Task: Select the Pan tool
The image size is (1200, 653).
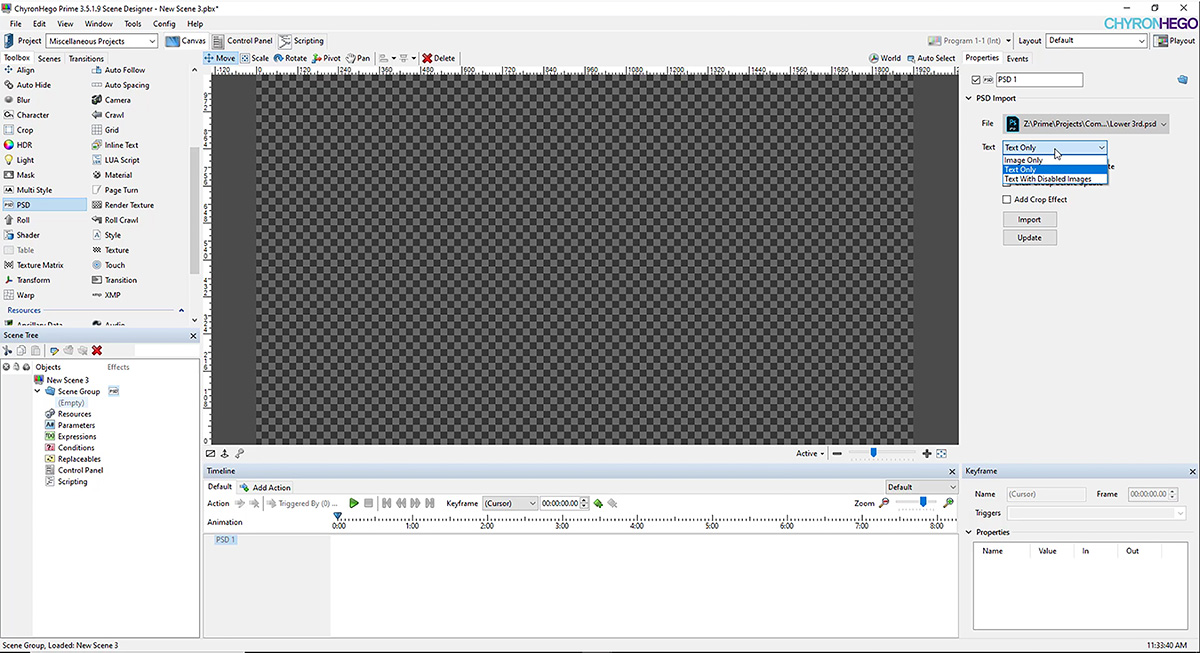Action: (358, 58)
